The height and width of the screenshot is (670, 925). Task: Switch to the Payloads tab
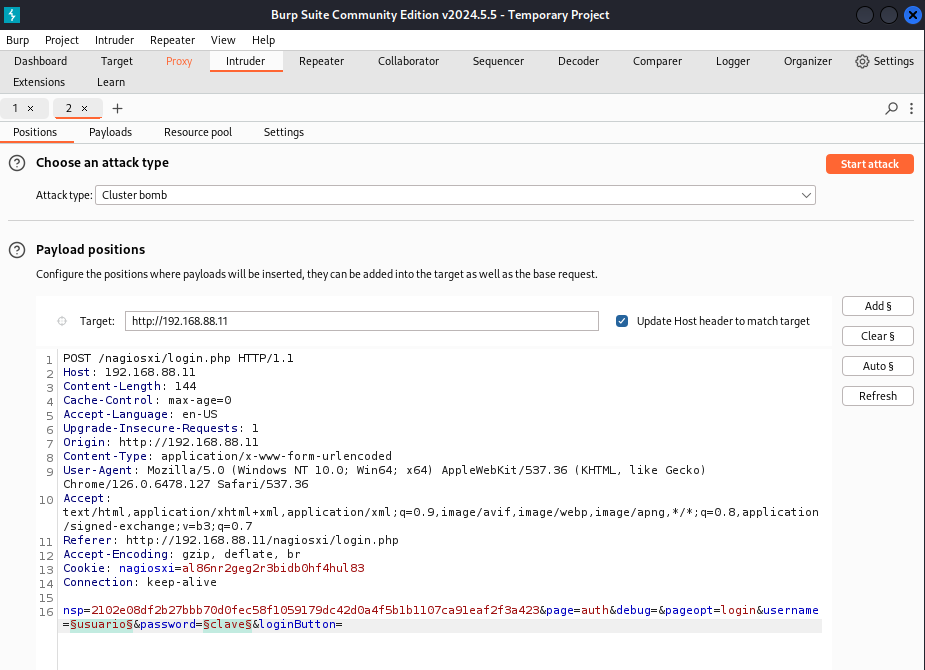(x=110, y=132)
